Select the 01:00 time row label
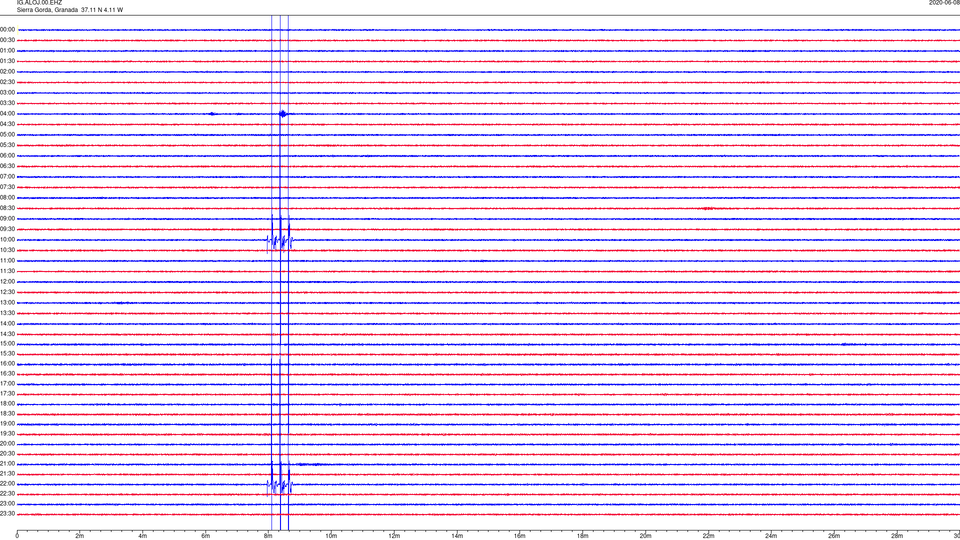Image resolution: width=960 pixels, height=540 pixels. 7,50
